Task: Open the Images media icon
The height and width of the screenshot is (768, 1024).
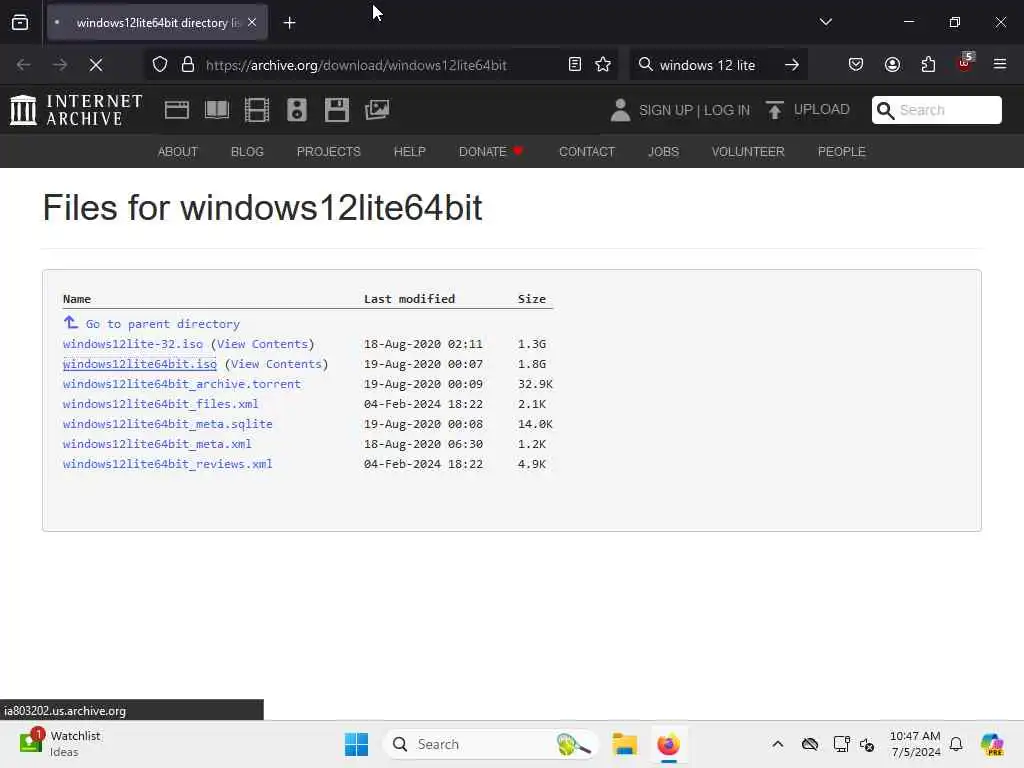Action: tap(377, 110)
